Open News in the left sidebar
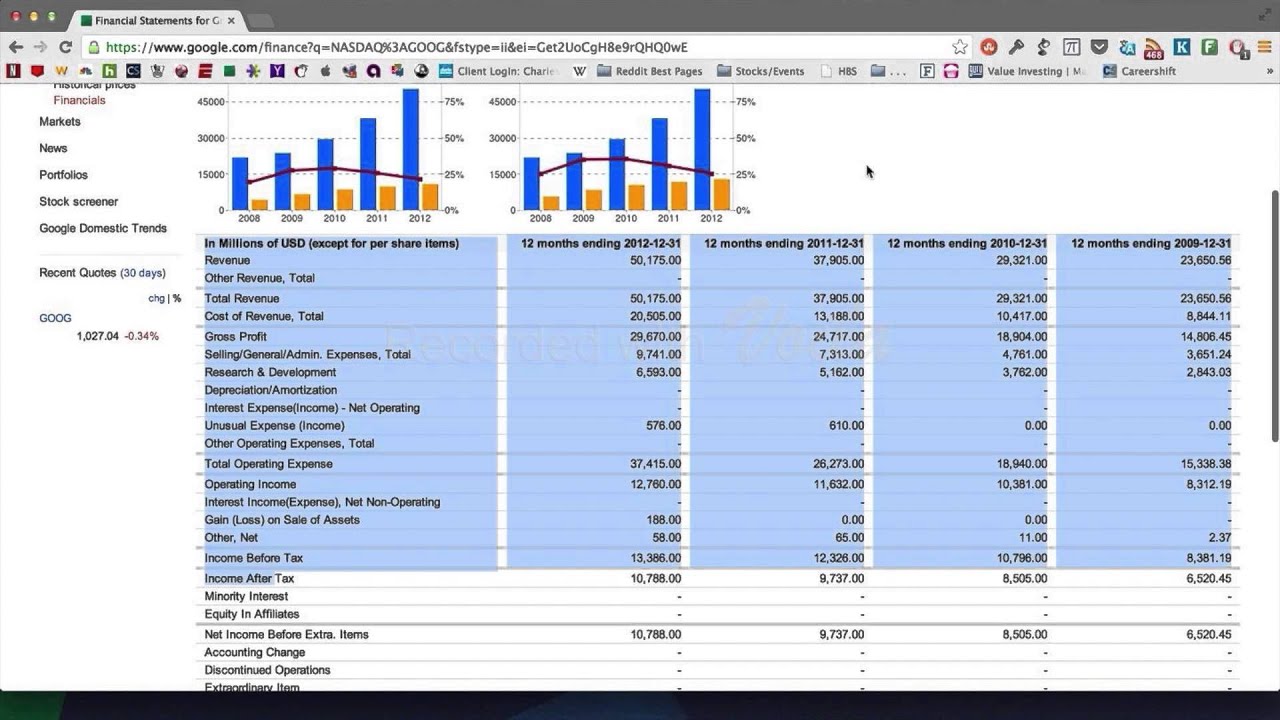 pos(53,148)
